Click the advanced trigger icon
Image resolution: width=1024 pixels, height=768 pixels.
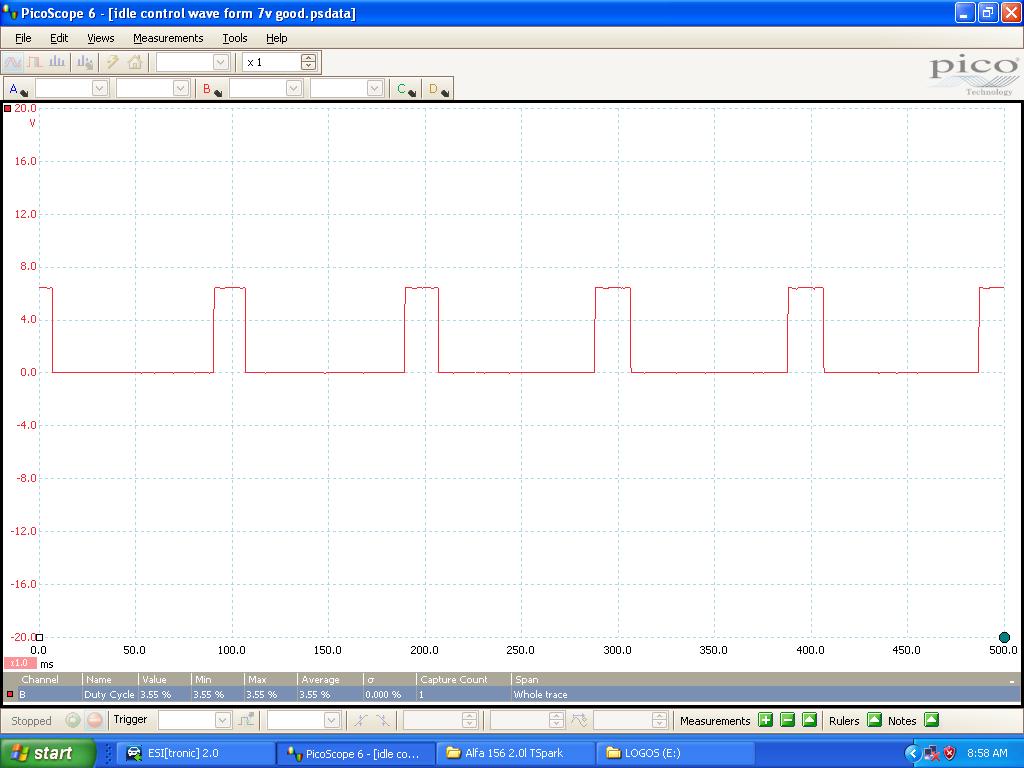pos(246,720)
